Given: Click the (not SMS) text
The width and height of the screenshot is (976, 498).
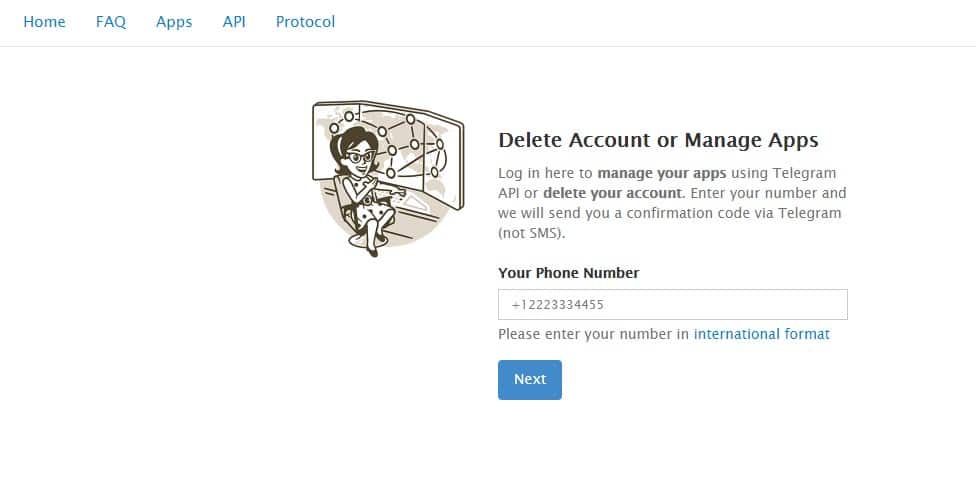Looking at the screenshot, I should click(531, 232).
